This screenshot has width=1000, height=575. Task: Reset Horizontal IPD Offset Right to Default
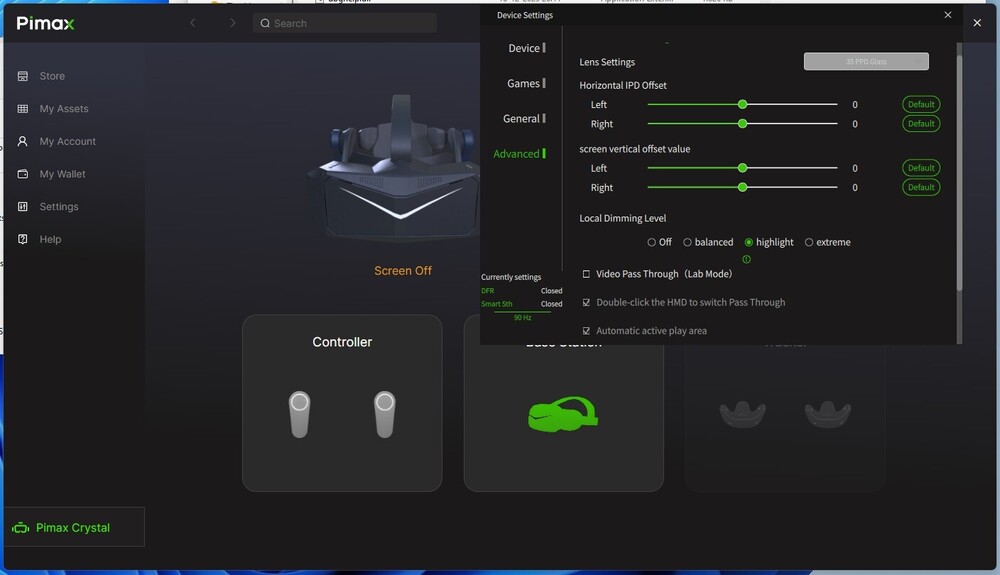coord(921,124)
